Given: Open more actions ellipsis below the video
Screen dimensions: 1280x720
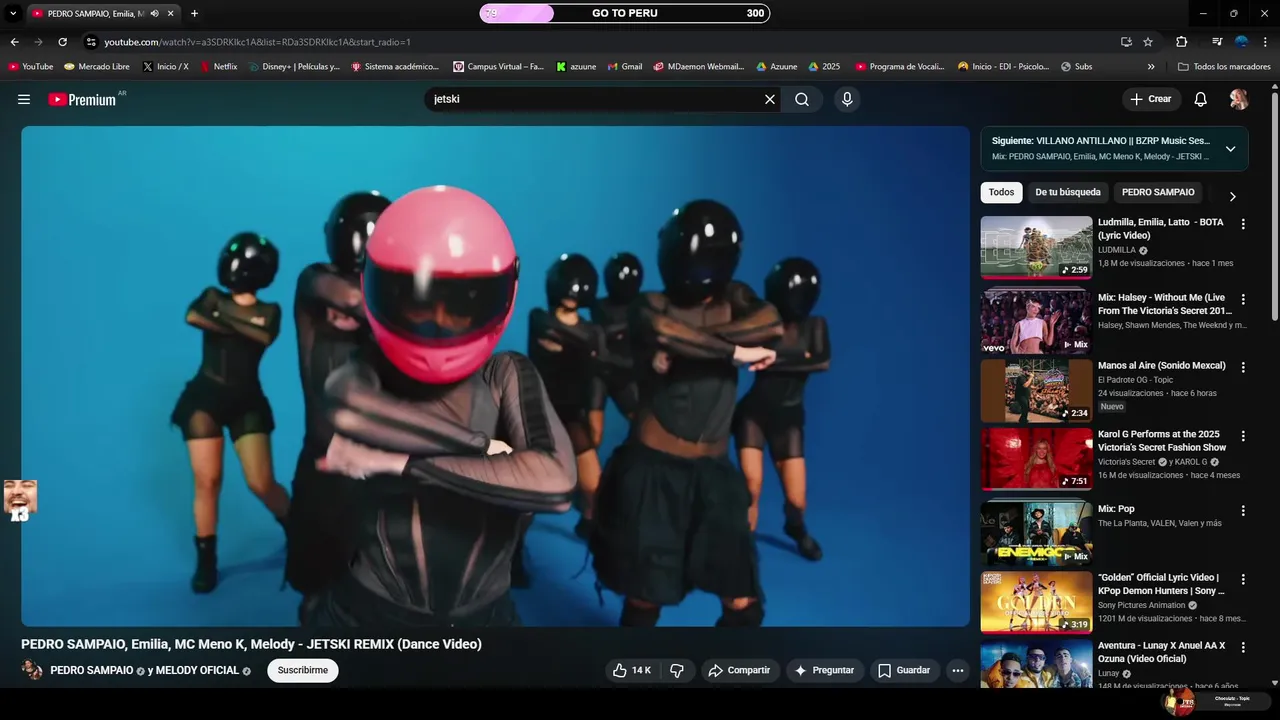Looking at the screenshot, I should coord(958,670).
